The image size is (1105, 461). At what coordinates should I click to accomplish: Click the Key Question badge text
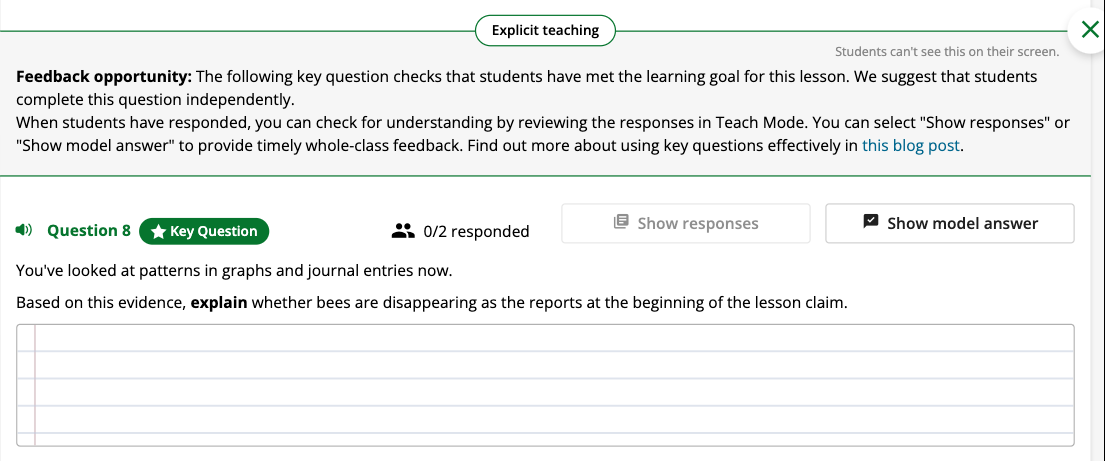[x=214, y=231]
